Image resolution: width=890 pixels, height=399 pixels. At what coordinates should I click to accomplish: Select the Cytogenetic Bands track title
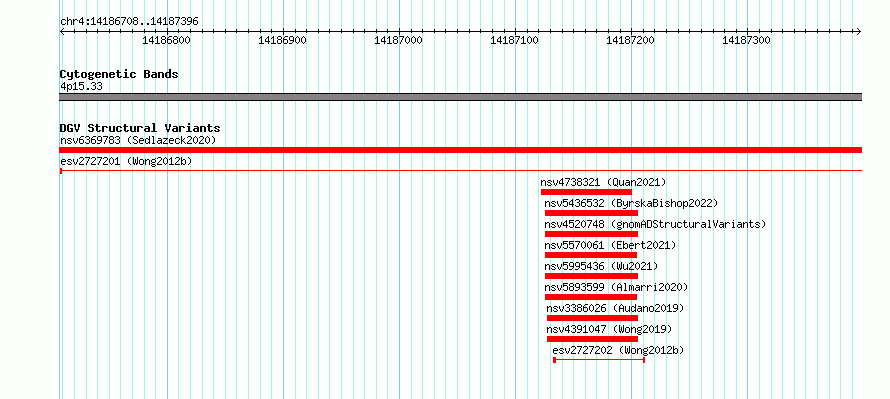[119, 74]
